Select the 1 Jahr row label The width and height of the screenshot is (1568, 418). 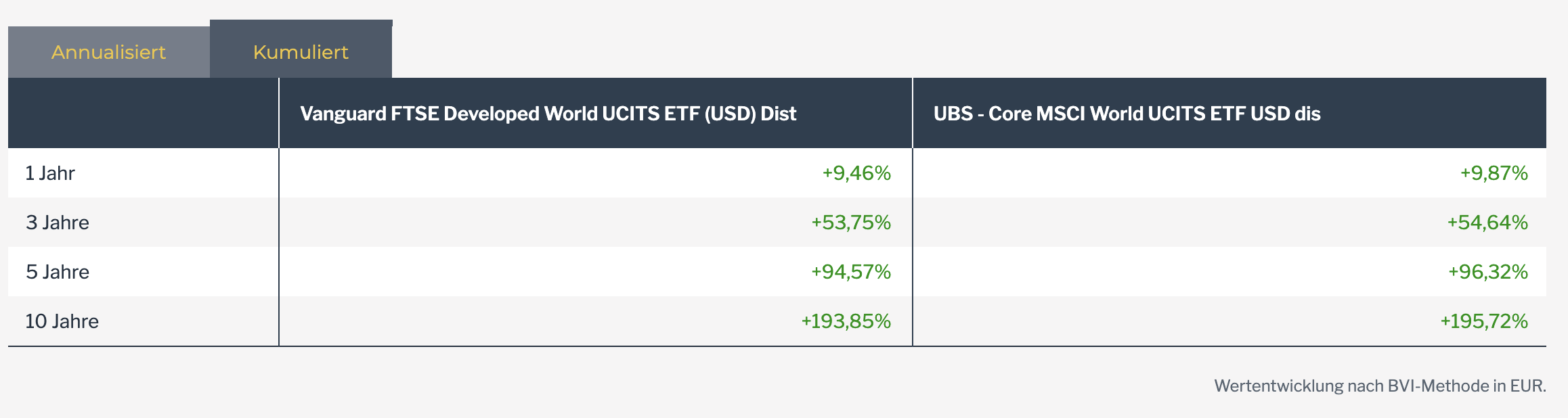tap(50, 173)
